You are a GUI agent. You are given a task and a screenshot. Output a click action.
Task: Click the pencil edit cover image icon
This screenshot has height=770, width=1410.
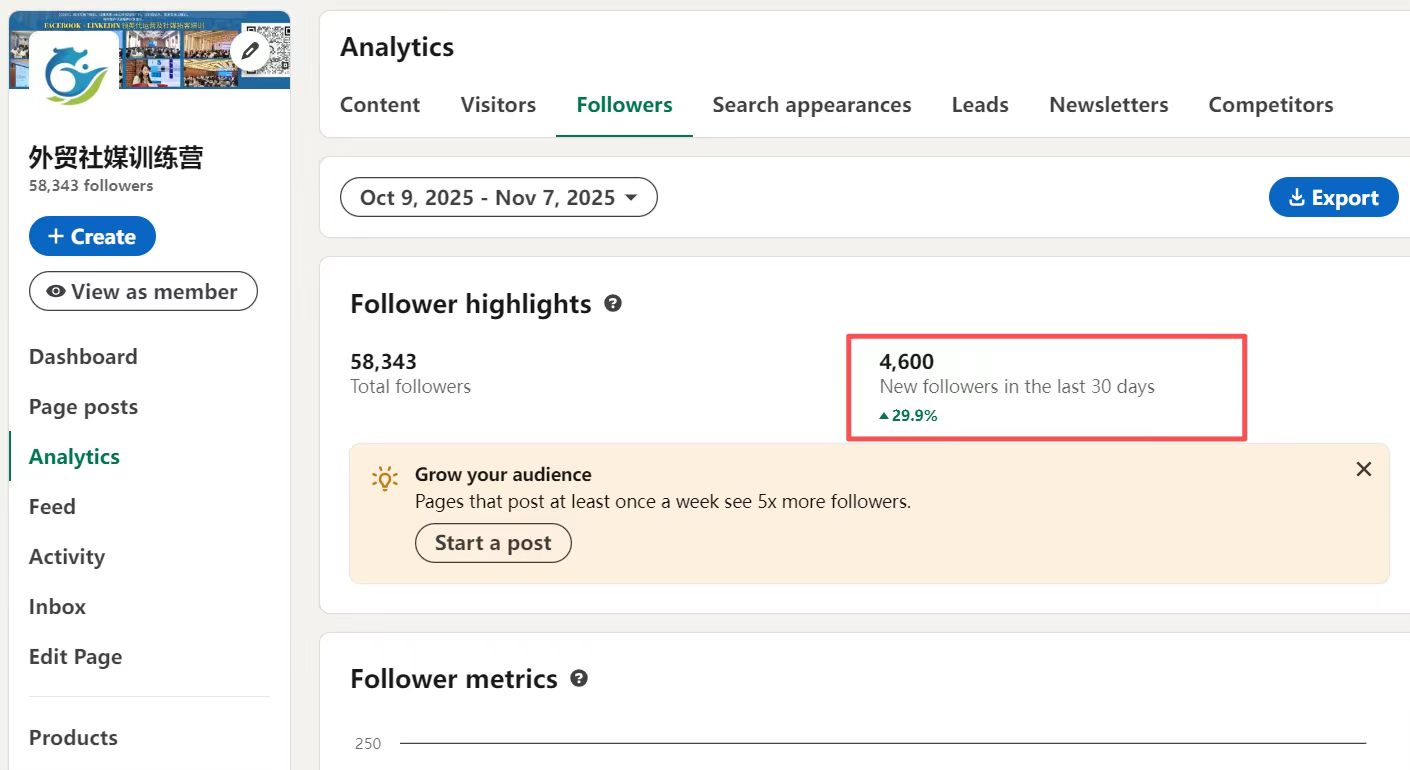[x=250, y=50]
